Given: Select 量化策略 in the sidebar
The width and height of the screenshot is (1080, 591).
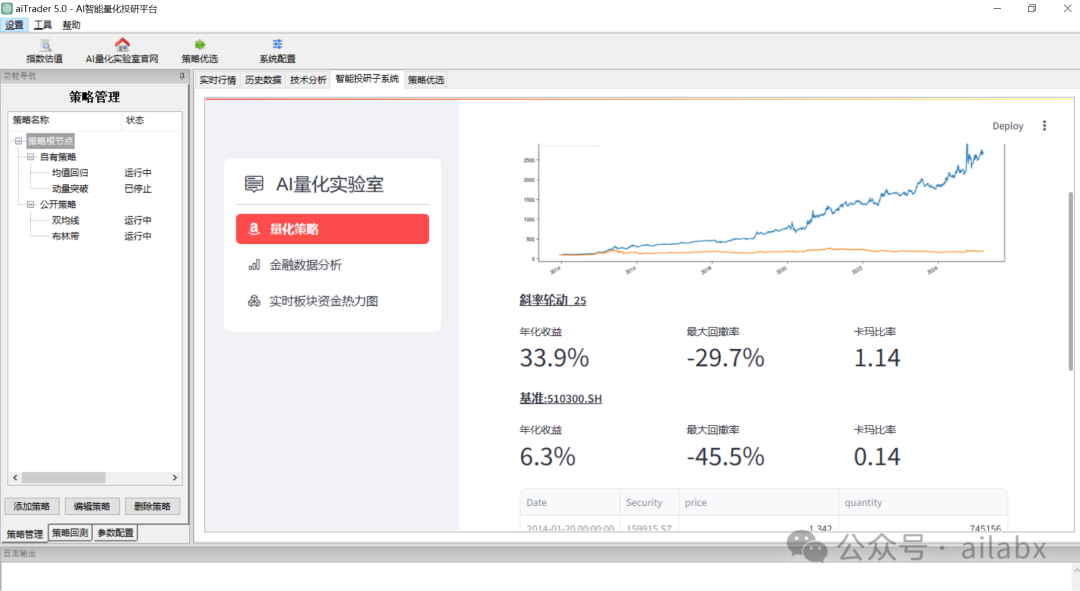Looking at the screenshot, I should click(x=332, y=229).
